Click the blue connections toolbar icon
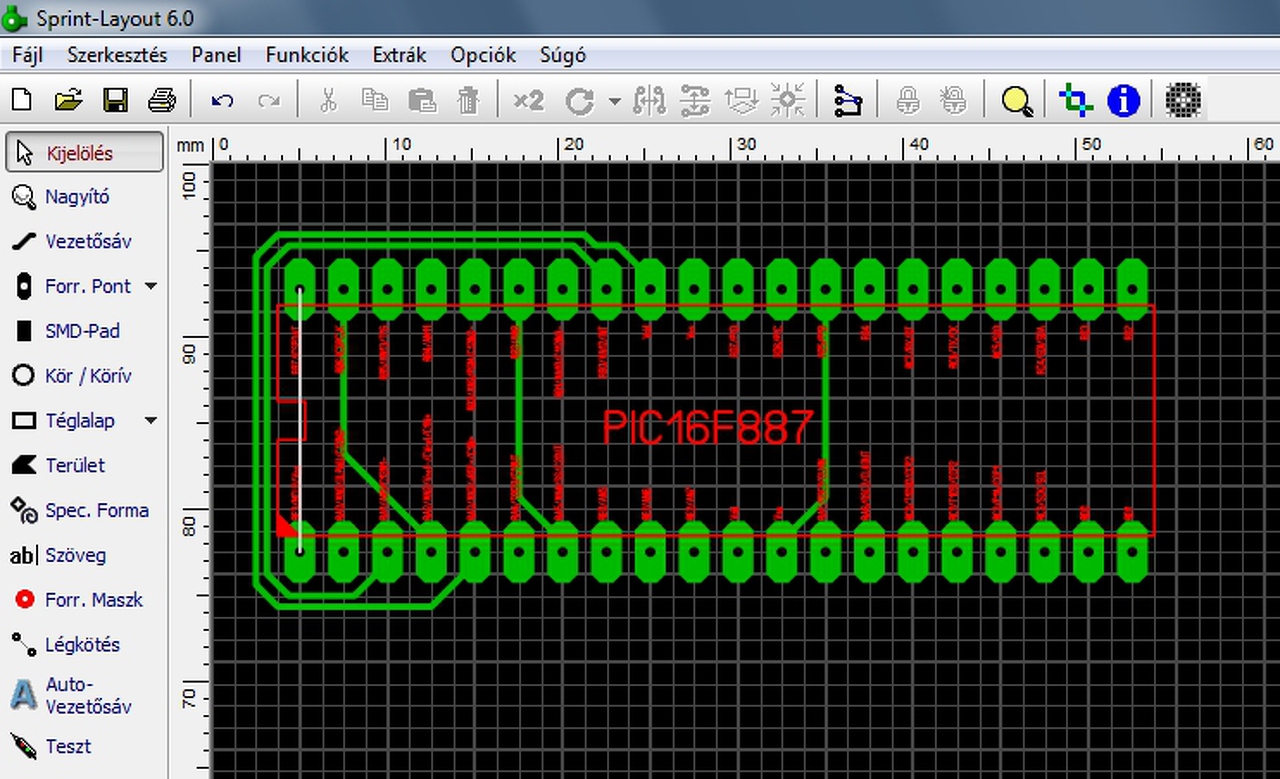This screenshot has height=779, width=1280. tap(848, 100)
